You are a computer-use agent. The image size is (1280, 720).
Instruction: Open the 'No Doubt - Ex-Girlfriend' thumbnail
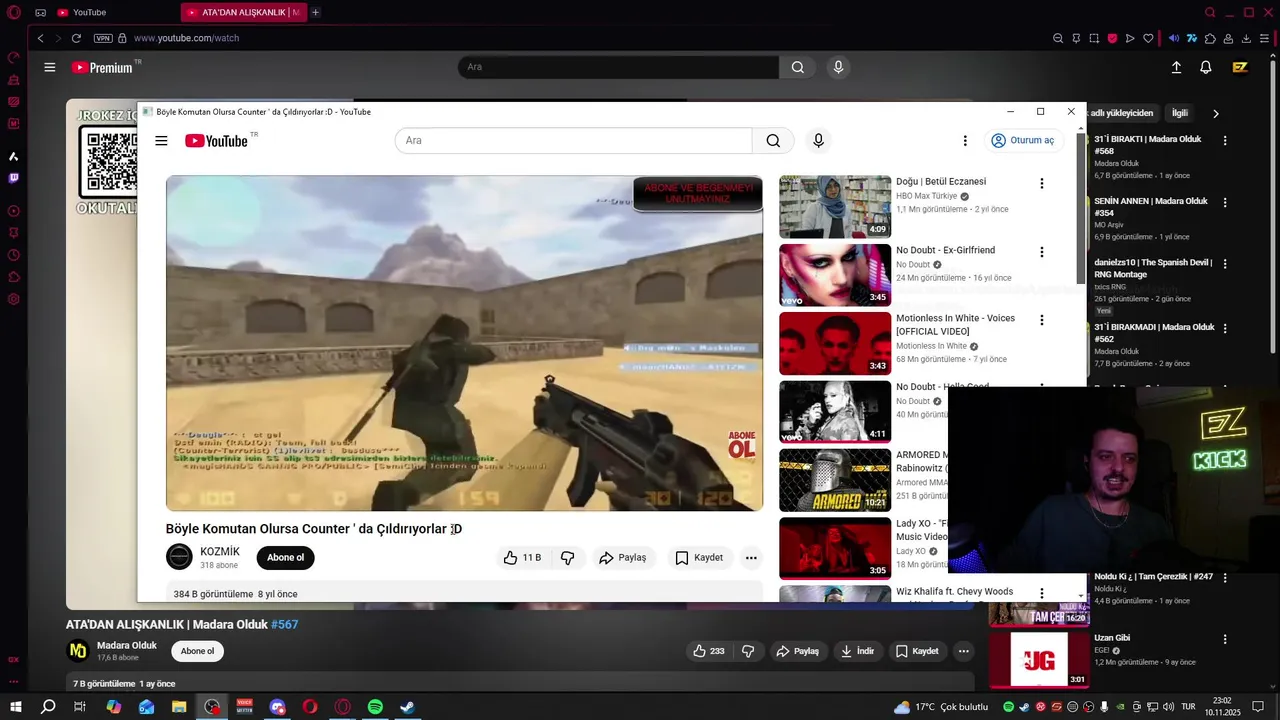point(835,275)
